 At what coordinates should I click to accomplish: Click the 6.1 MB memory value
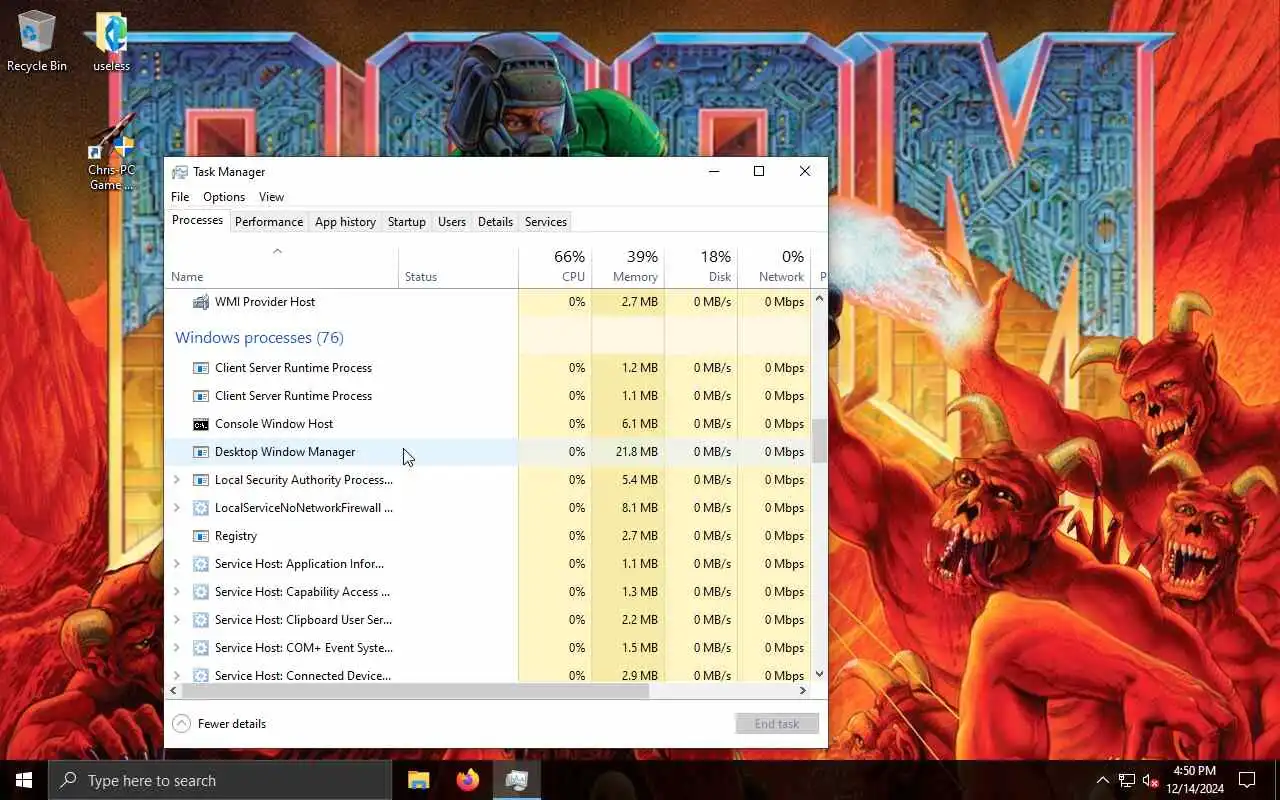pyautogui.click(x=628, y=424)
